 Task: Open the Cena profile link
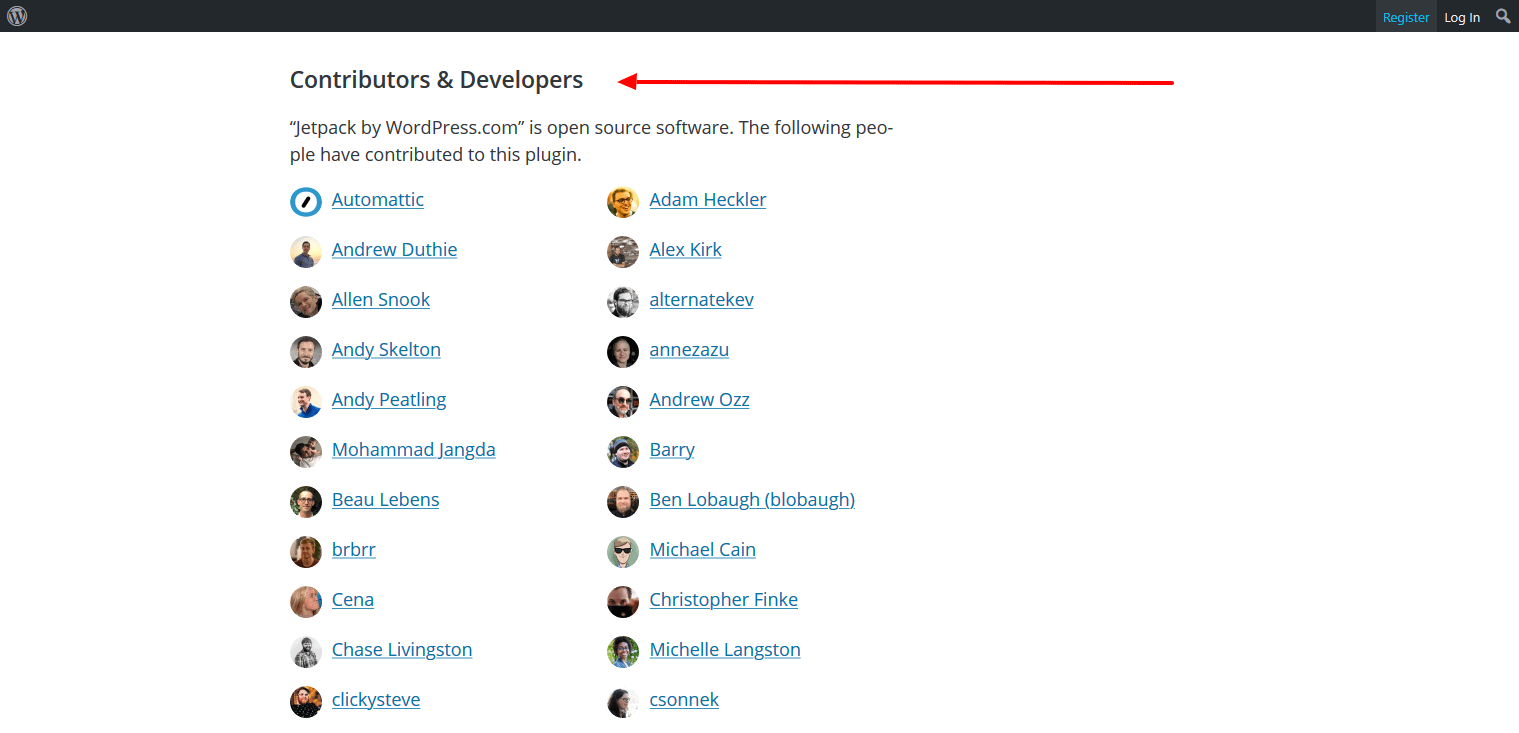(x=353, y=599)
